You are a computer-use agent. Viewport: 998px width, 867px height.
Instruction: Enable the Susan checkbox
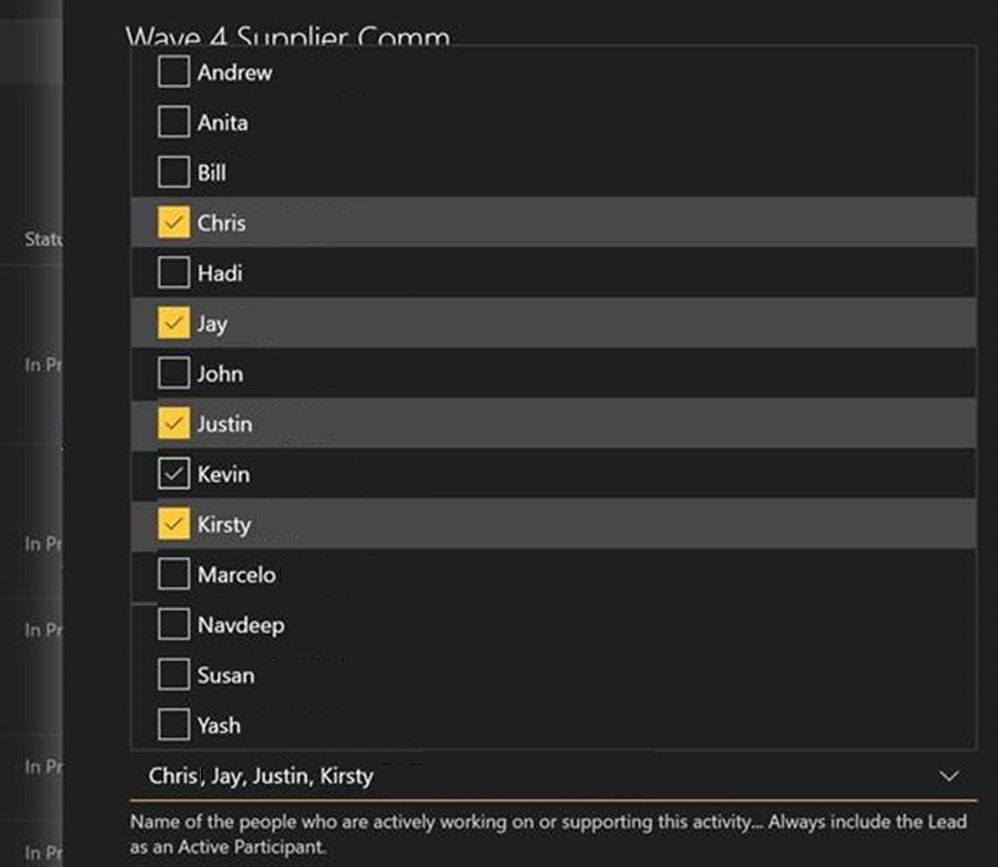tap(172, 675)
